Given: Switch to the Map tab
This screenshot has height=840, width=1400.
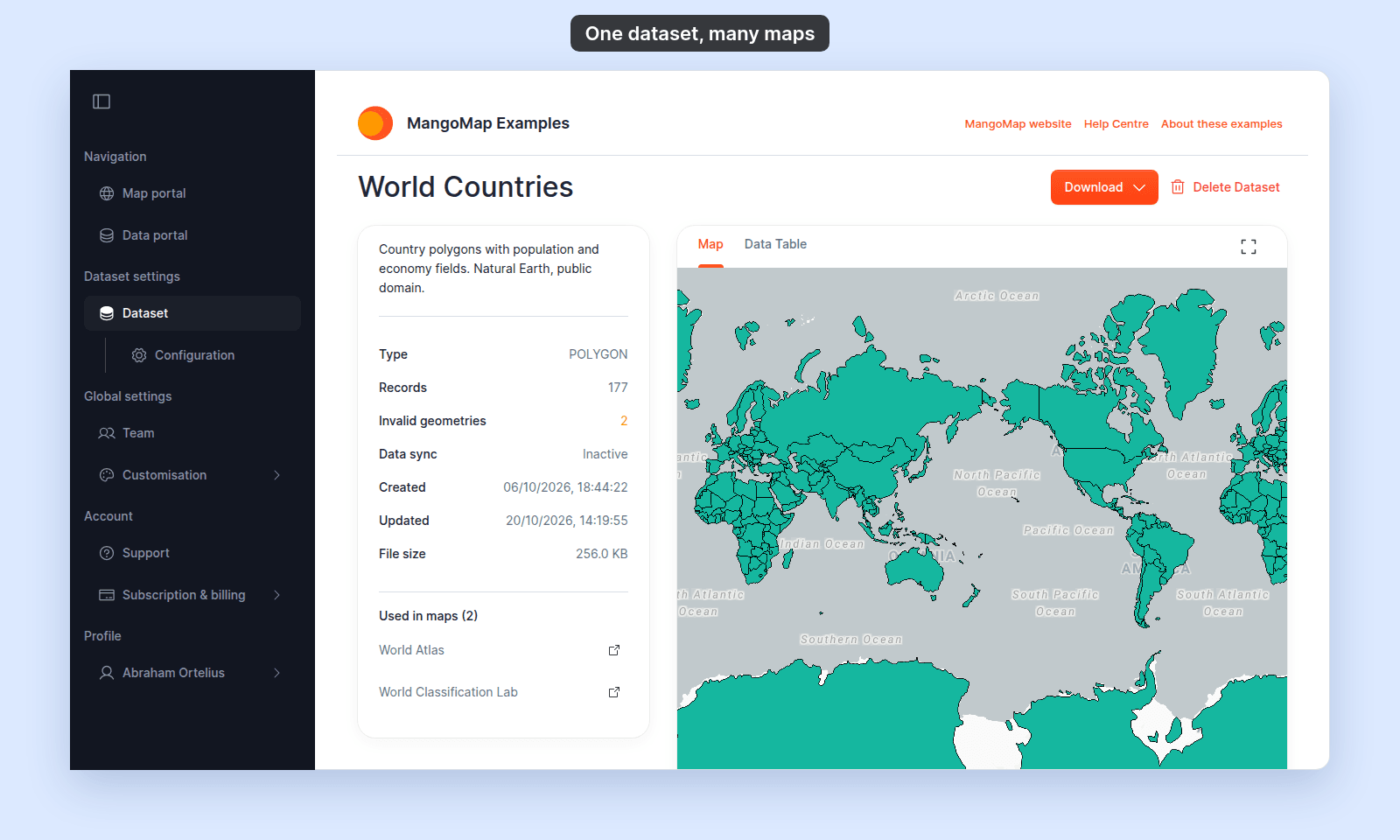Looking at the screenshot, I should click(x=710, y=244).
